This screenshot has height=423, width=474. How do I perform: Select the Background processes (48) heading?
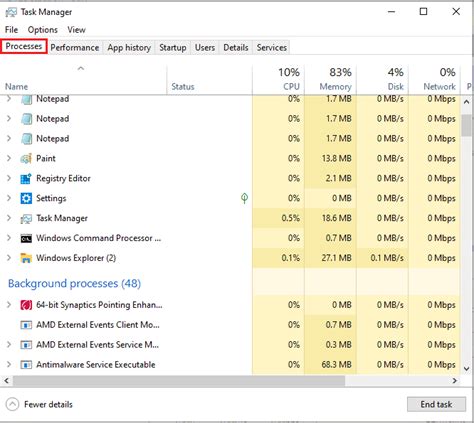pos(74,284)
